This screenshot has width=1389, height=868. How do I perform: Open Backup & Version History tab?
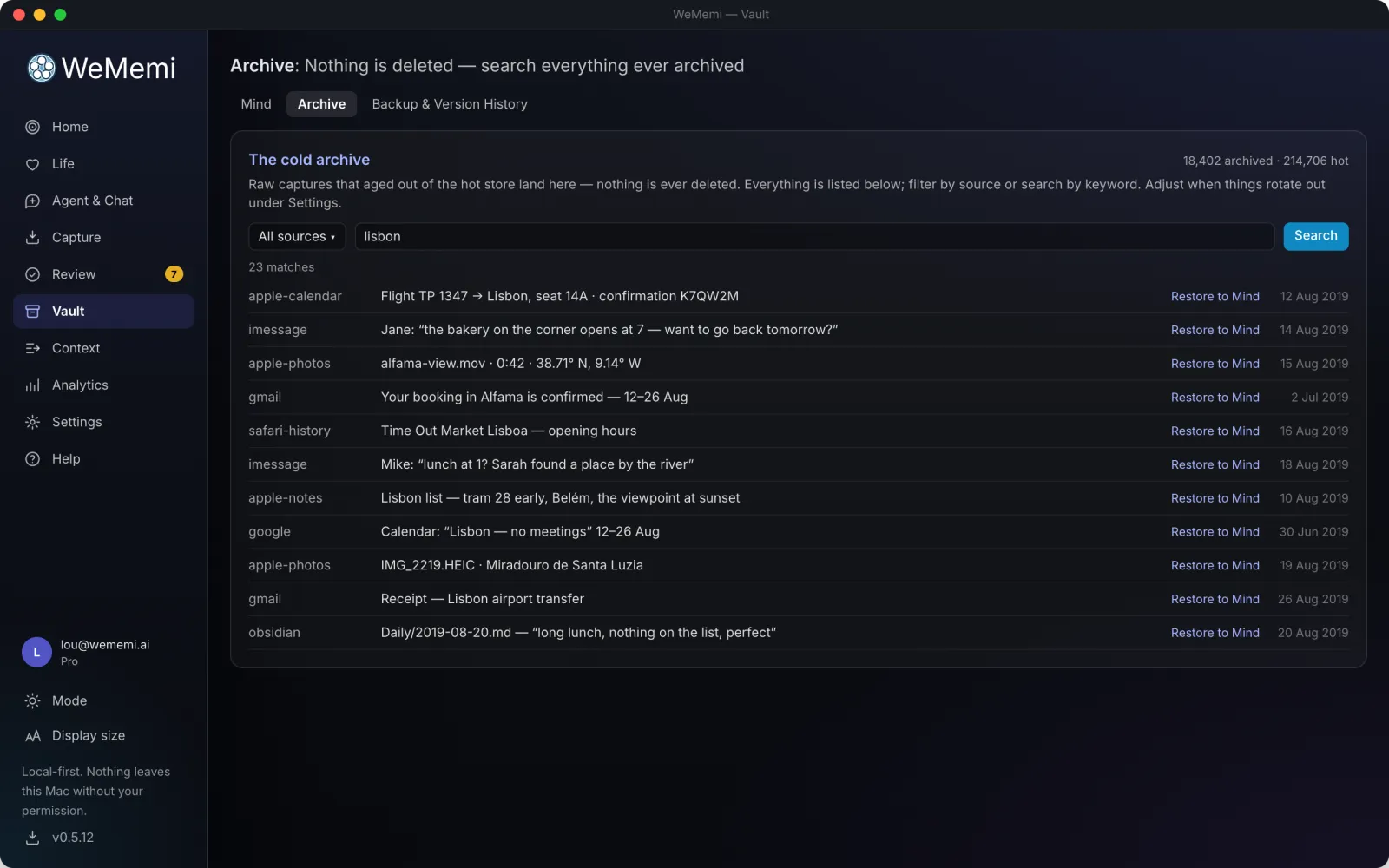450,104
